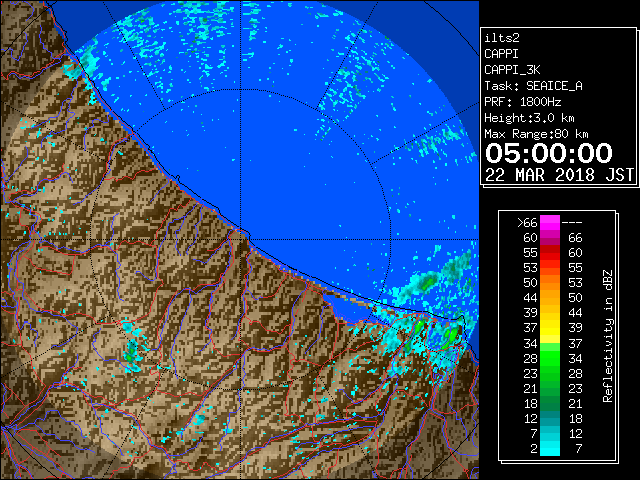
Task: Click the 'Height:3.0 km' label
Action: (529, 118)
